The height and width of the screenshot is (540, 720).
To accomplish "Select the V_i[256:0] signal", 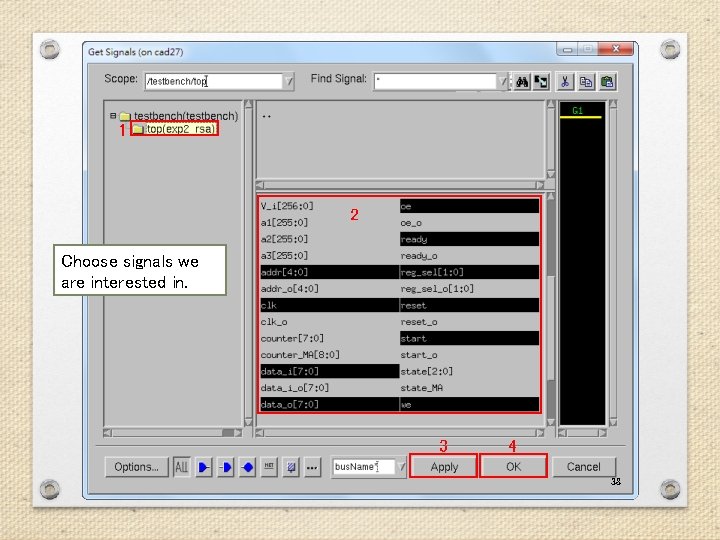I will tap(330, 206).
